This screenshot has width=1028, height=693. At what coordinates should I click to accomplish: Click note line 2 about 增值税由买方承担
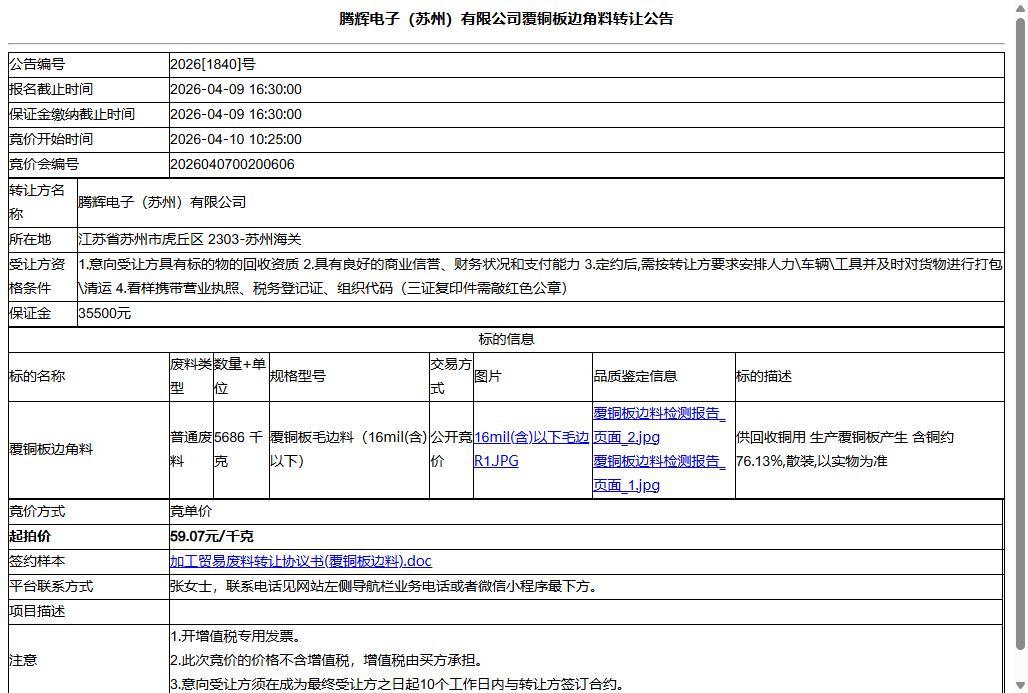click(x=327, y=660)
